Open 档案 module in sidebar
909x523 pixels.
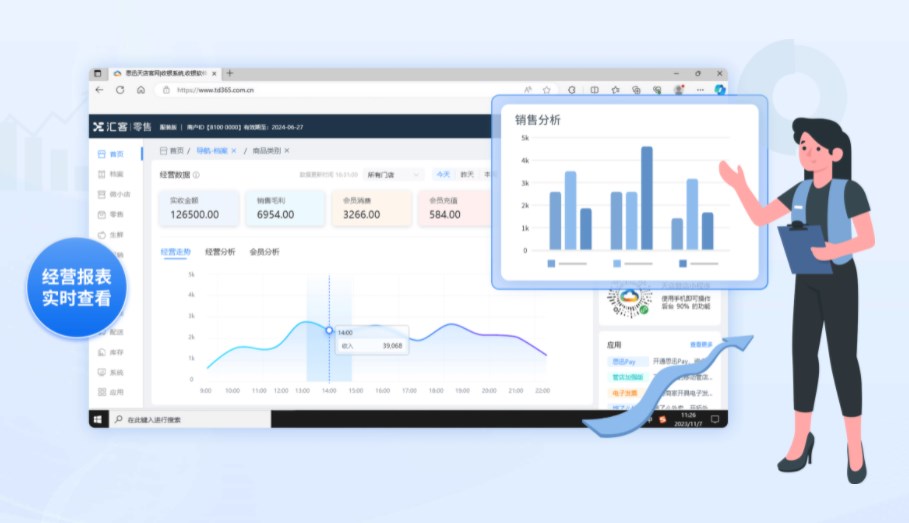click(x=111, y=174)
